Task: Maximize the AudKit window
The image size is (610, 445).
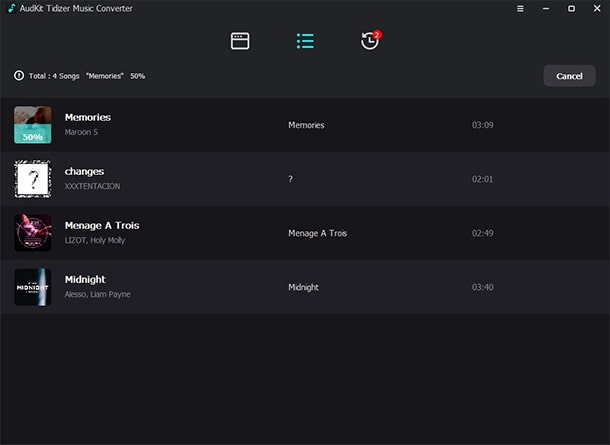Action: point(571,8)
